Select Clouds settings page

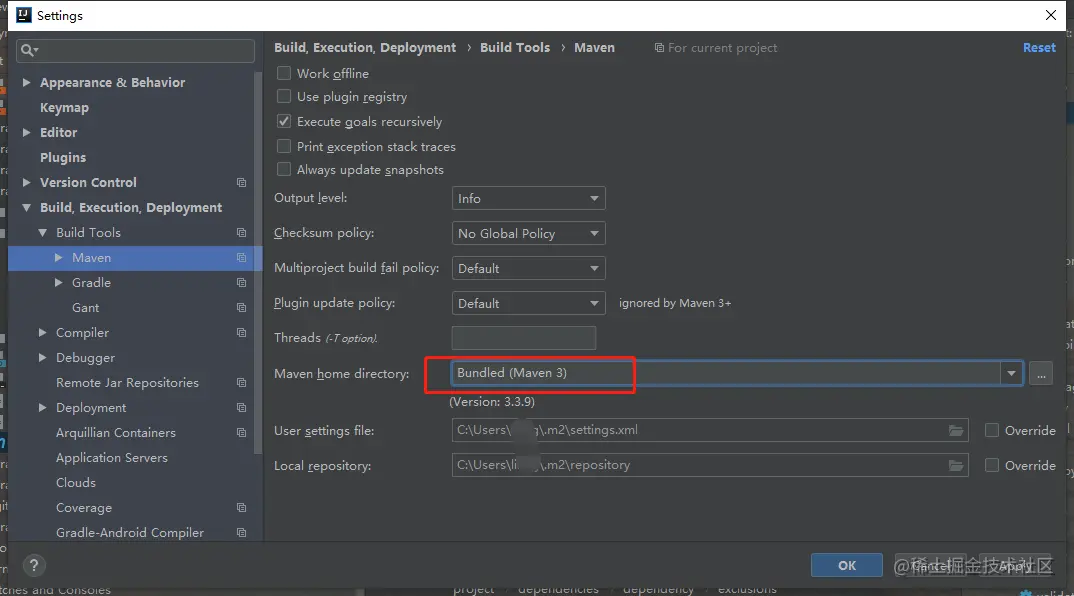point(76,482)
